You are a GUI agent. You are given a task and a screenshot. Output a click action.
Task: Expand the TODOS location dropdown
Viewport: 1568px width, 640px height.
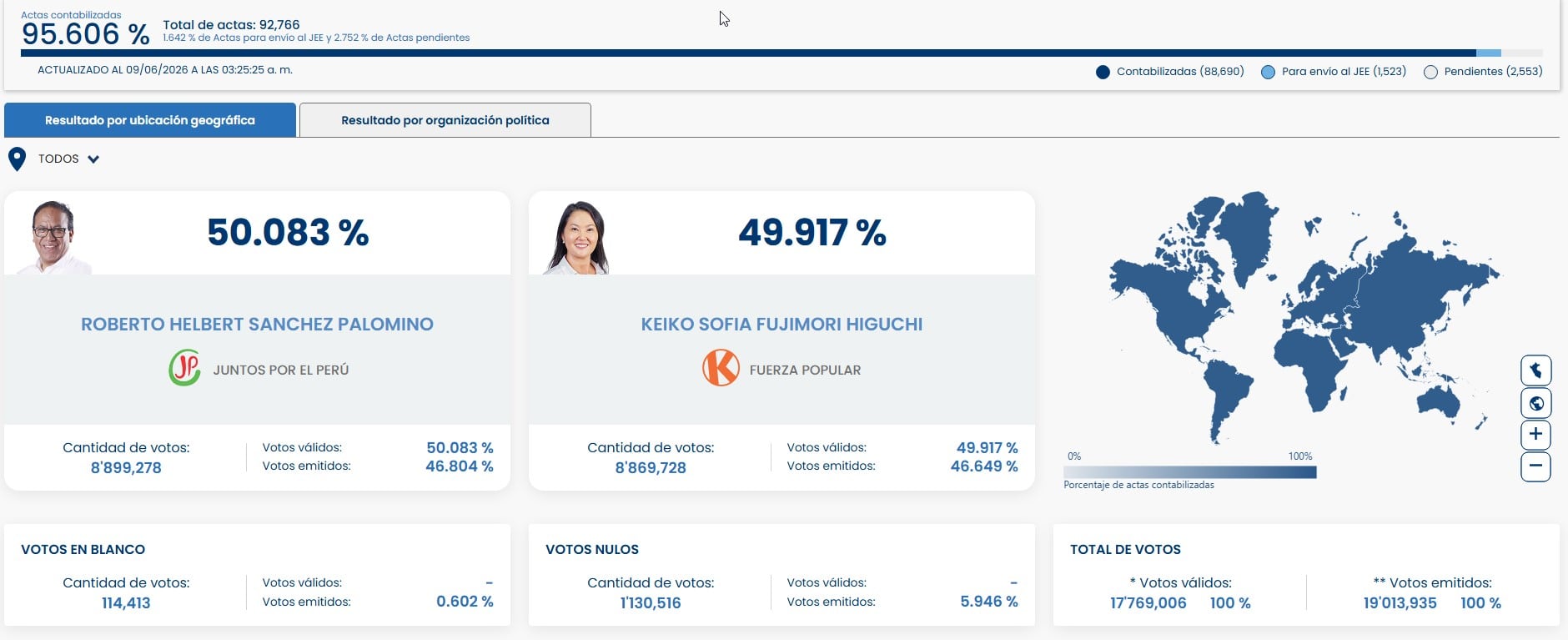[x=68, y=159]
